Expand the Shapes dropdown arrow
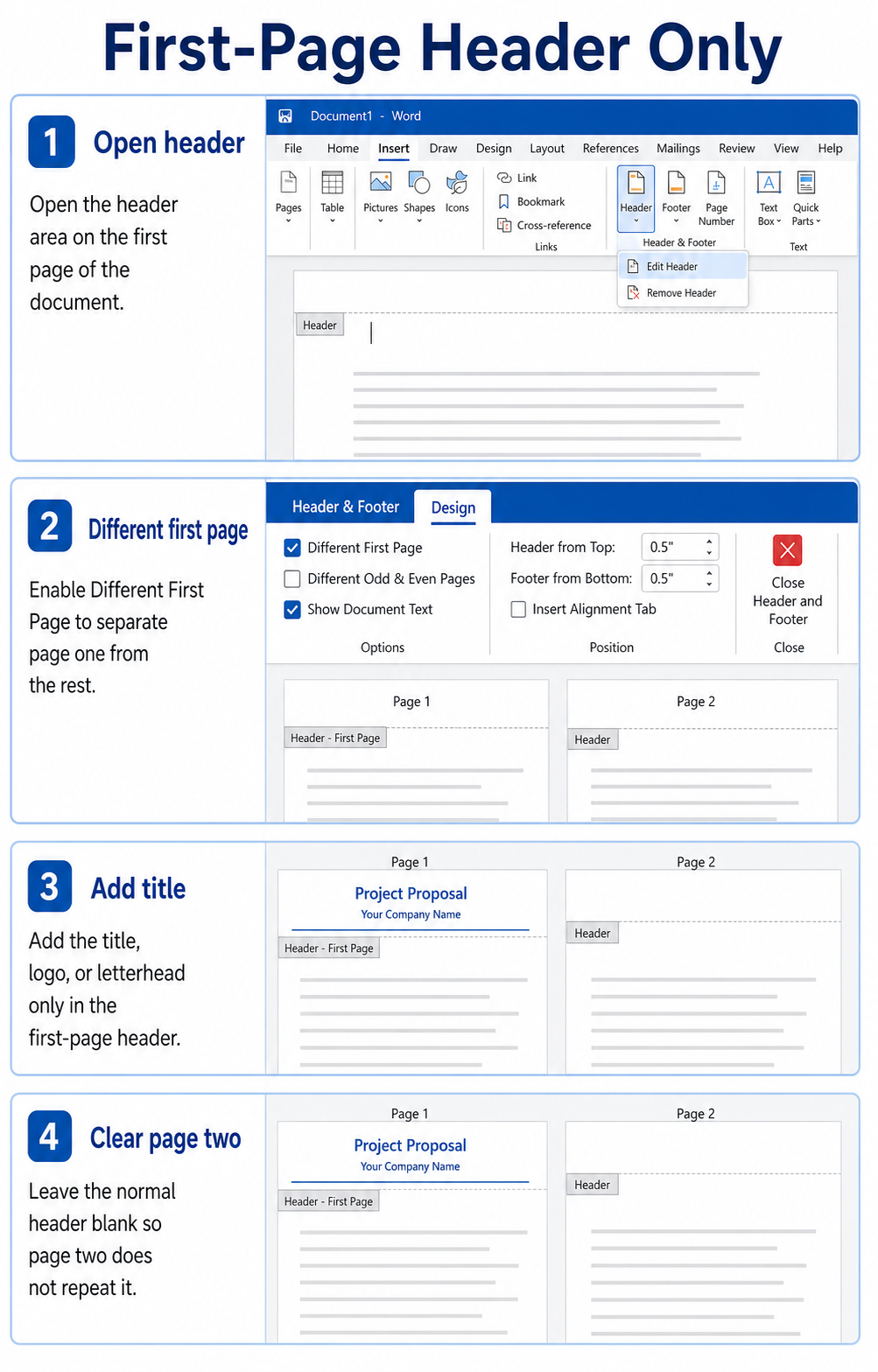This screenshot has height=1372, width=878. [x=419, y=221]
